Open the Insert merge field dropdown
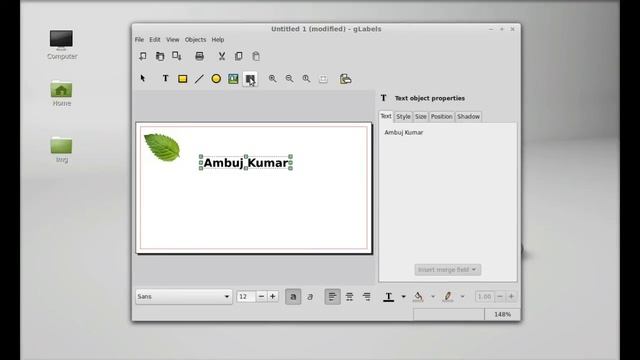The width and height of the screenshot is (640, 360). pos(447,270)
